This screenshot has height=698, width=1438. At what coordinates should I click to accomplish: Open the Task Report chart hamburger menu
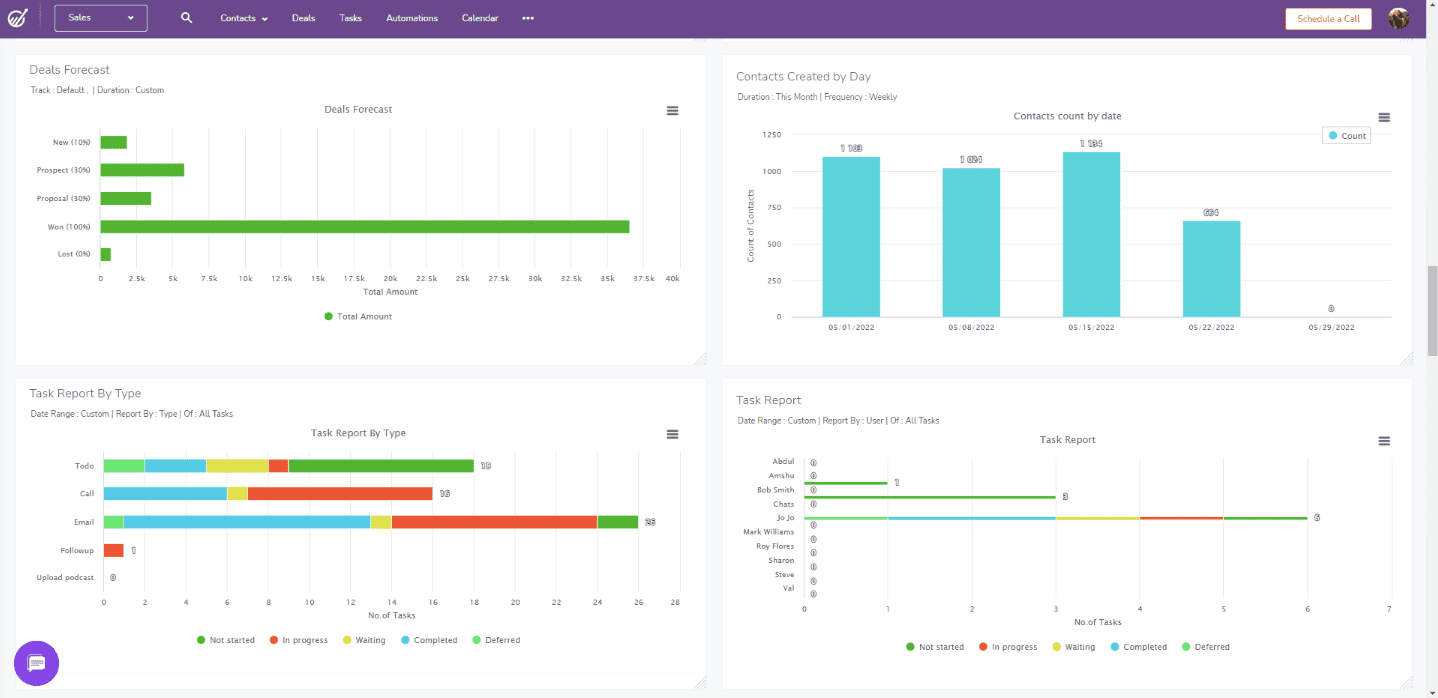point(1384,441)
